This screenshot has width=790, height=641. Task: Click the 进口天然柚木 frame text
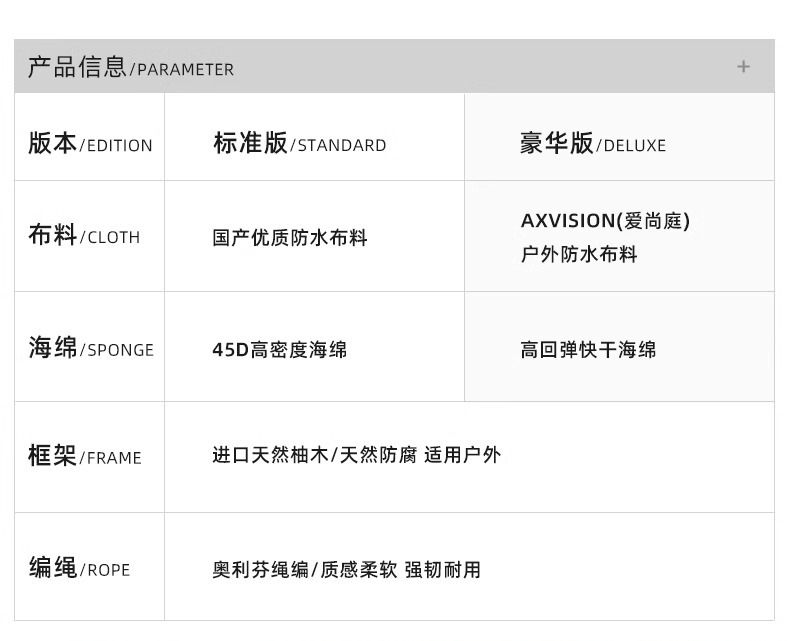pos(270,455)
